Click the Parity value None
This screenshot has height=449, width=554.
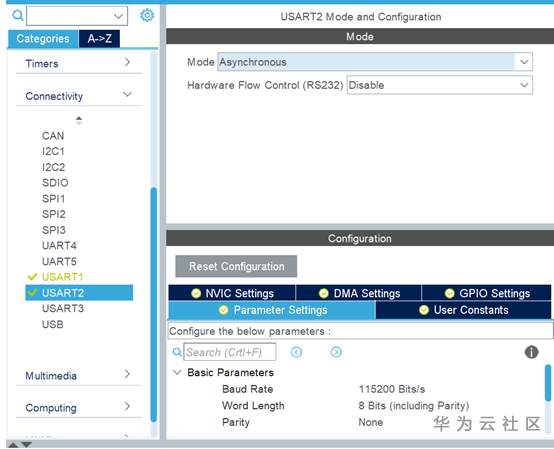(x=371, y=422)
